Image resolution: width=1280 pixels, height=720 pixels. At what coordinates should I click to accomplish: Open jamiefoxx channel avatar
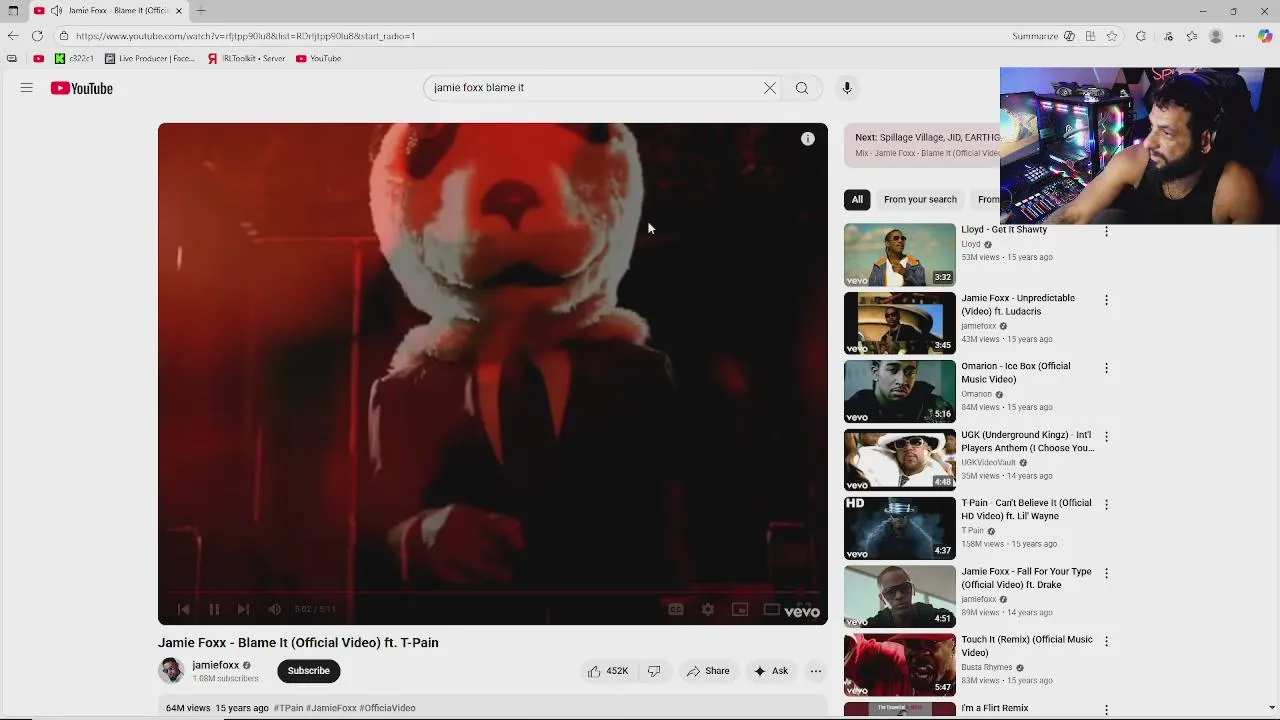(x=171, y=671)
